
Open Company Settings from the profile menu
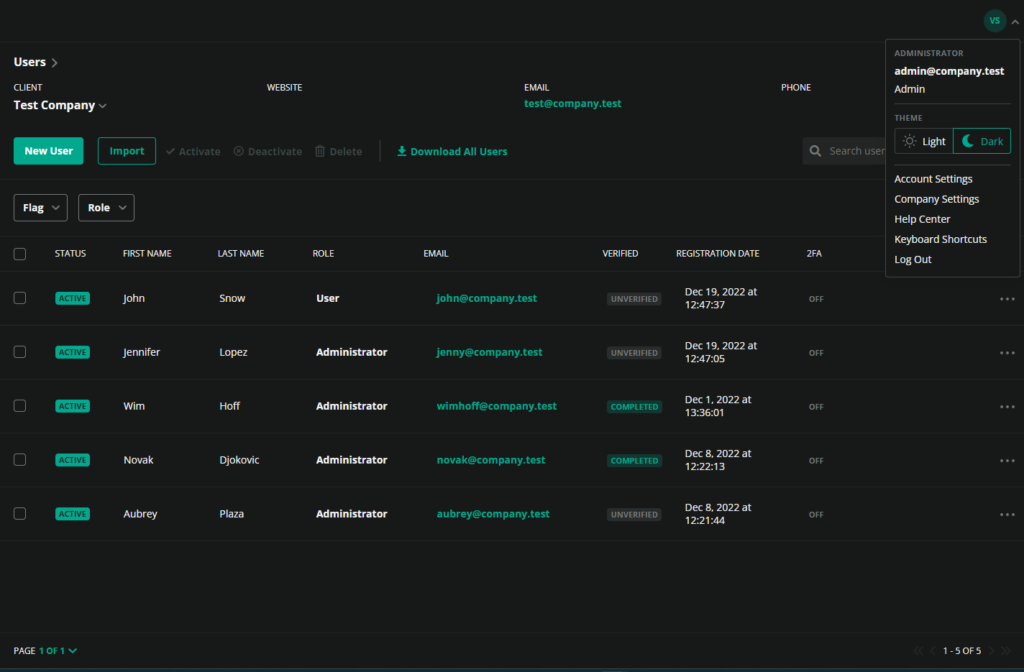point(936,199)
